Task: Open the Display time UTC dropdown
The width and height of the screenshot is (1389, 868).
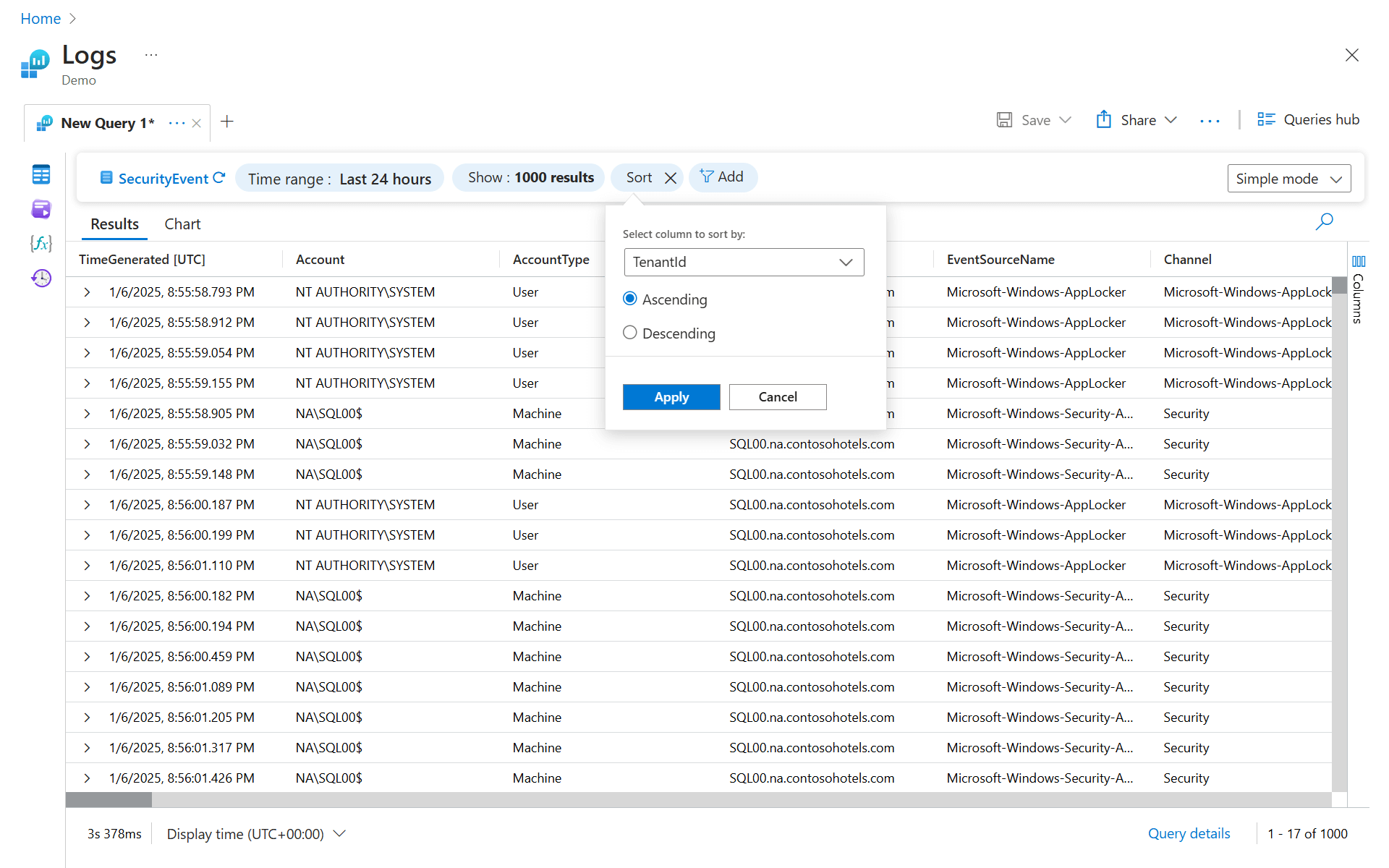Action: pos(256,834)
